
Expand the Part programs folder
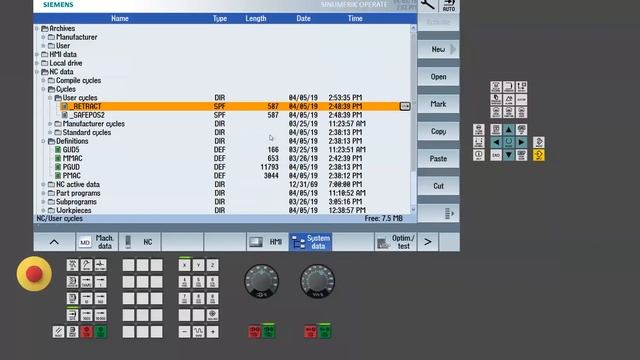tap(43, 193)
